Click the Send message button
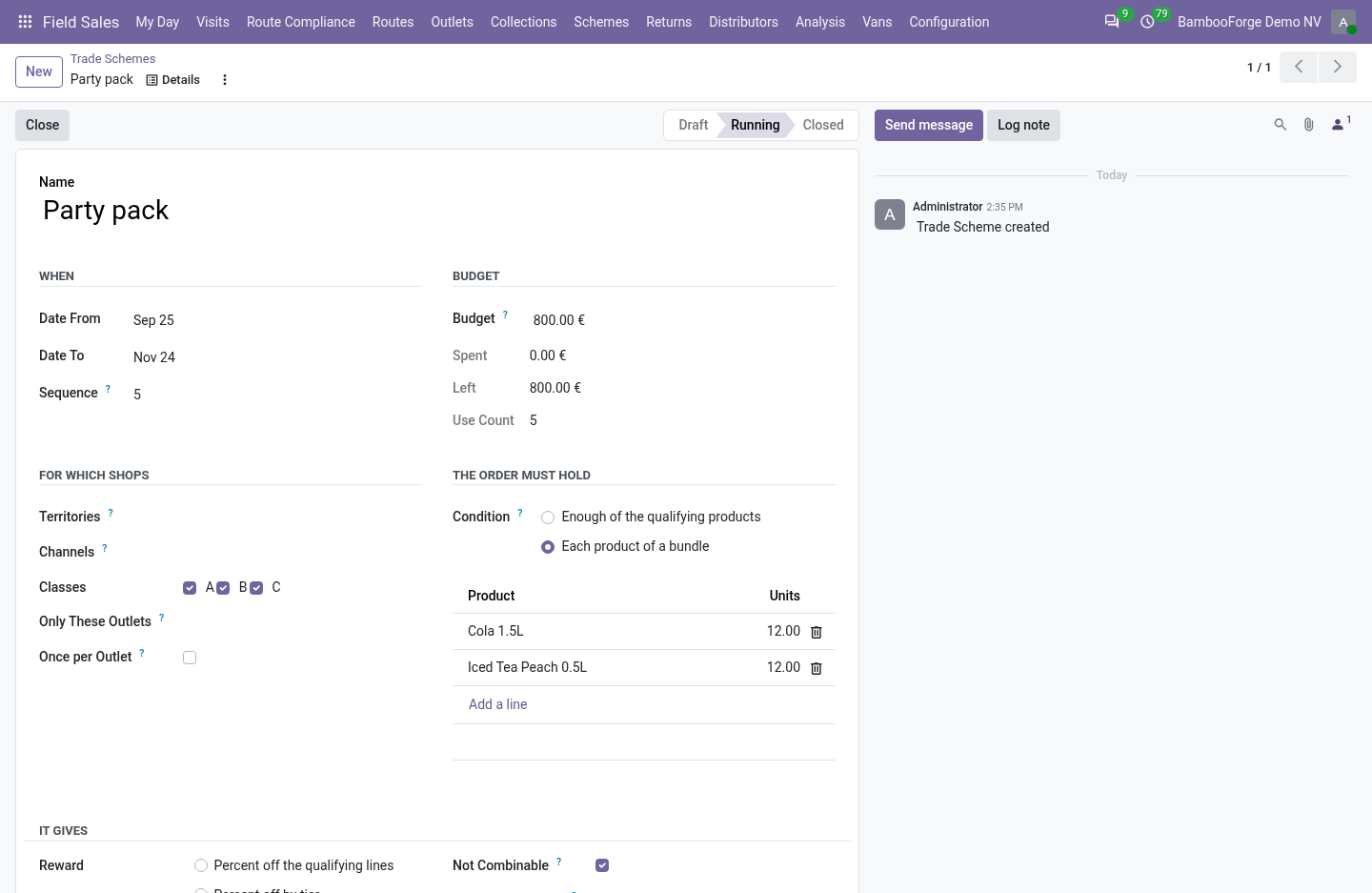 point(929,125)
